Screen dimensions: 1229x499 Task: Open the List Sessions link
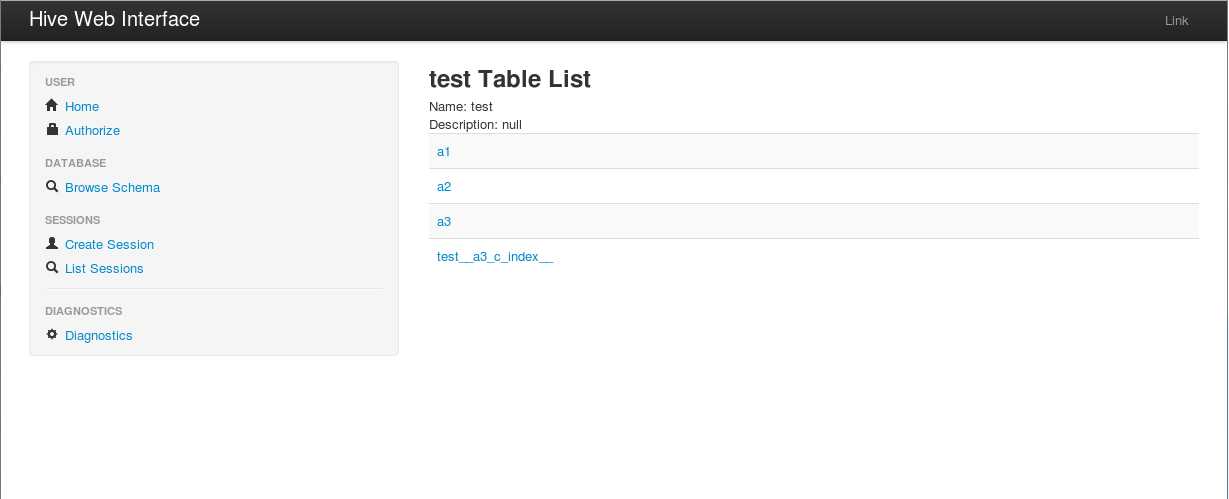click(x=104, y=268)
